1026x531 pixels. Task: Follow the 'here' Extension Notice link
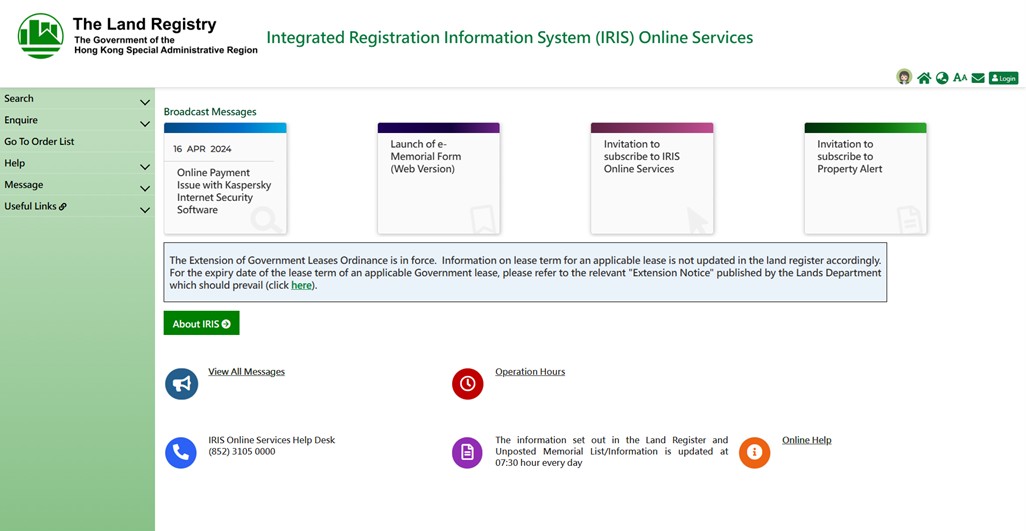pos(301,286)
